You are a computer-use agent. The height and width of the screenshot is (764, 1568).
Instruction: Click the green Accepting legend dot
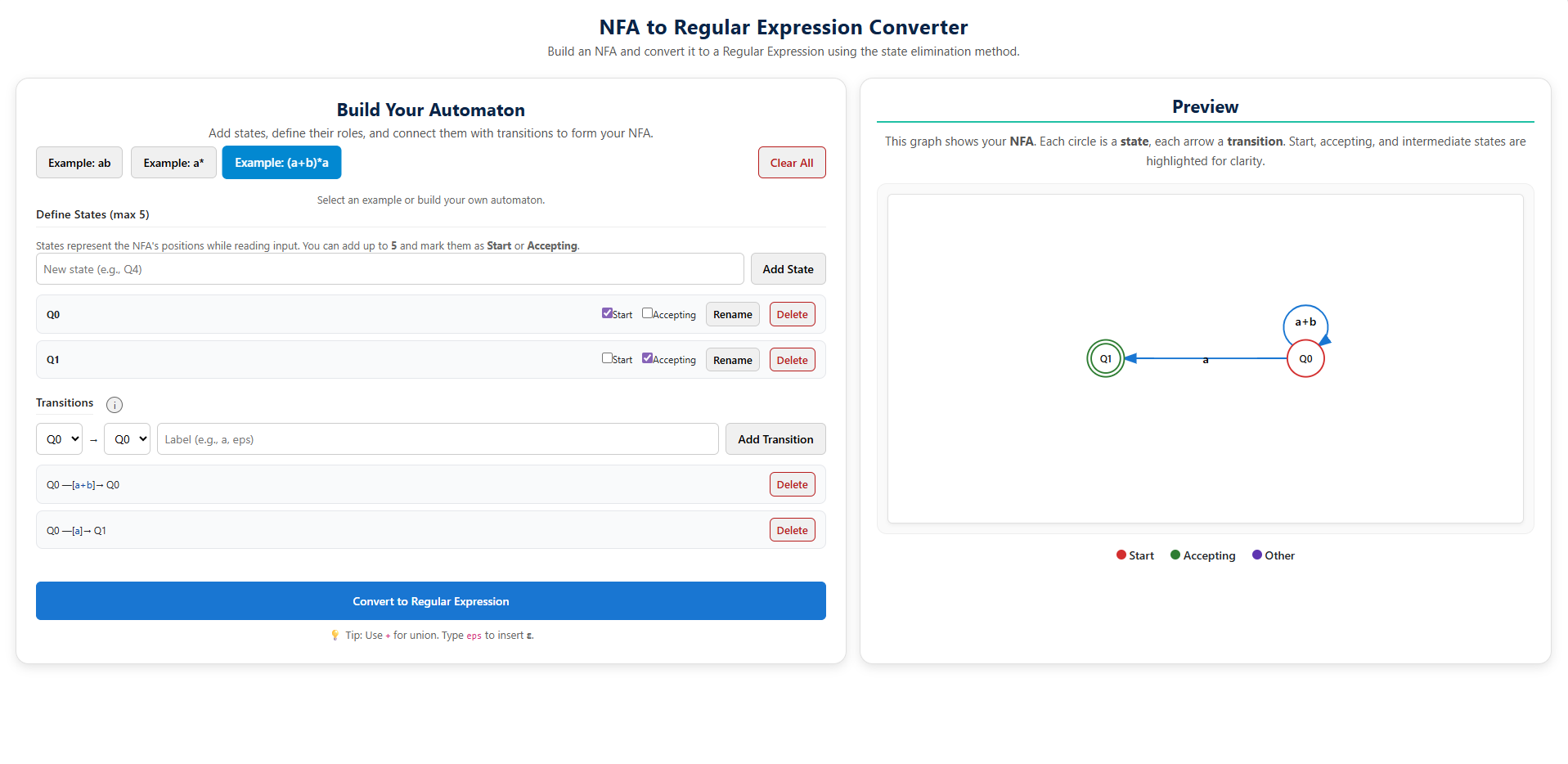click(x=1175, y=555)
